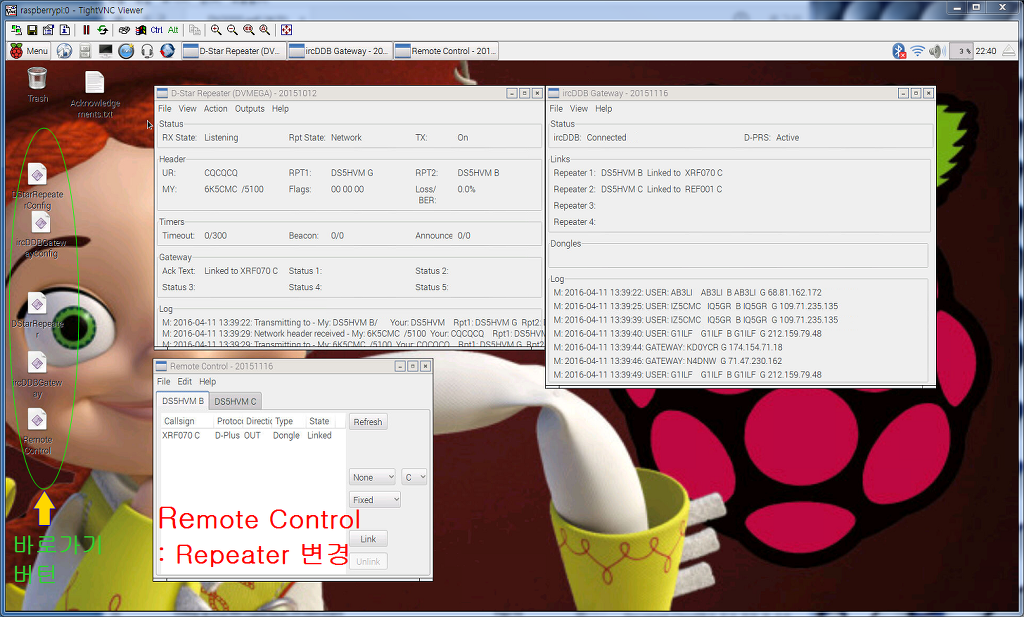
Task: Select the Trash desktop icon
Action: pyautogui.click(x=37, y=86)
